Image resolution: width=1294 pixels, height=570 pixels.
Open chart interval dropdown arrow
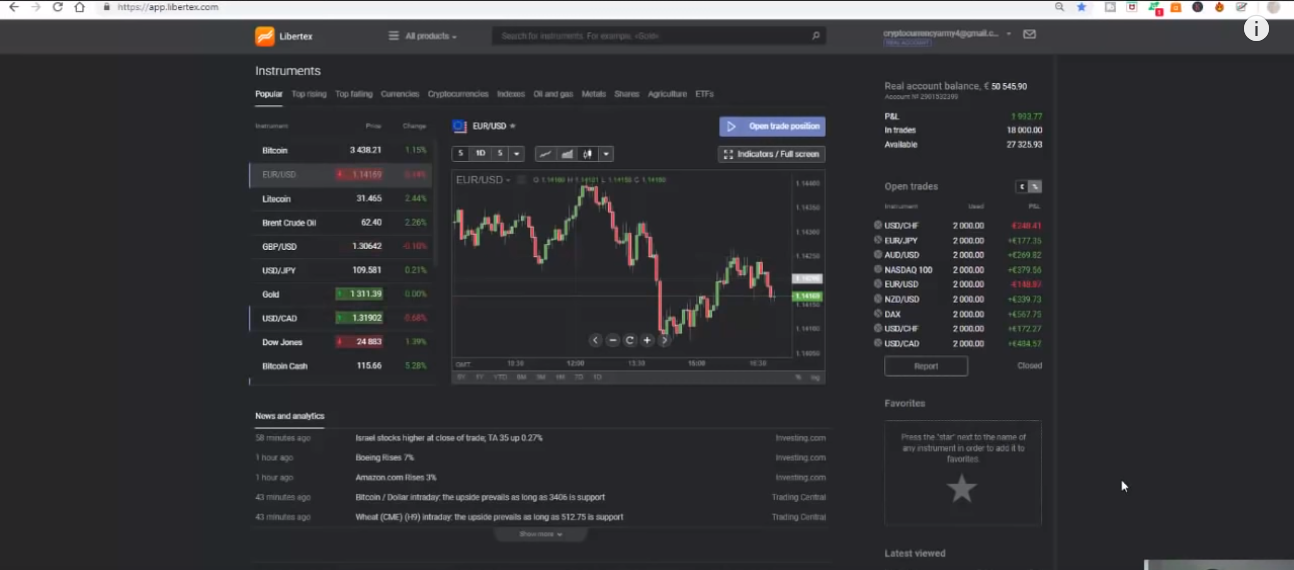[x=517, y=154]
